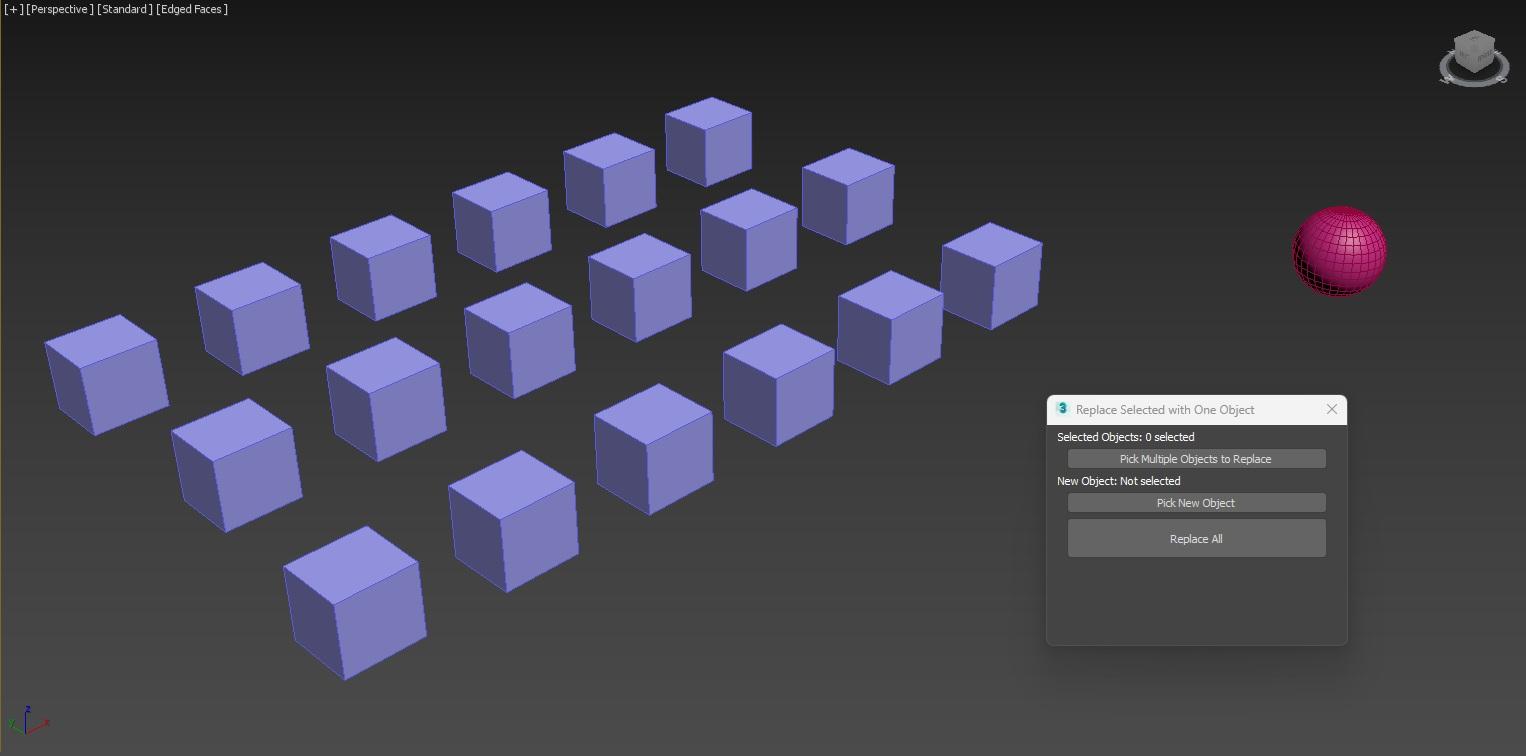1526x756 pixels.
Task: Open the Perspective viewport view menu
Action: pos(60,9)
